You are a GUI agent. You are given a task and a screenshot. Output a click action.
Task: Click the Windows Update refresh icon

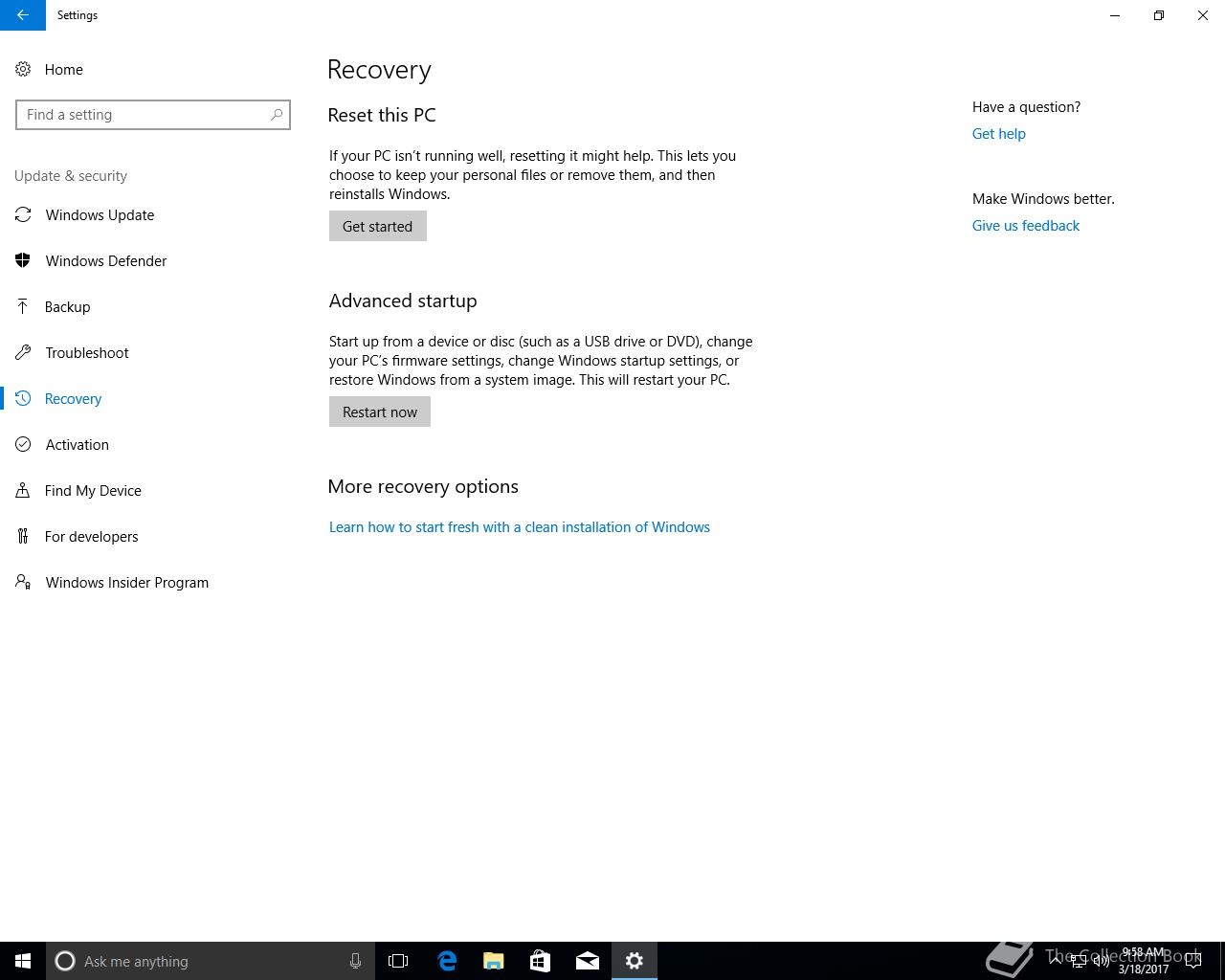point(23,214)
